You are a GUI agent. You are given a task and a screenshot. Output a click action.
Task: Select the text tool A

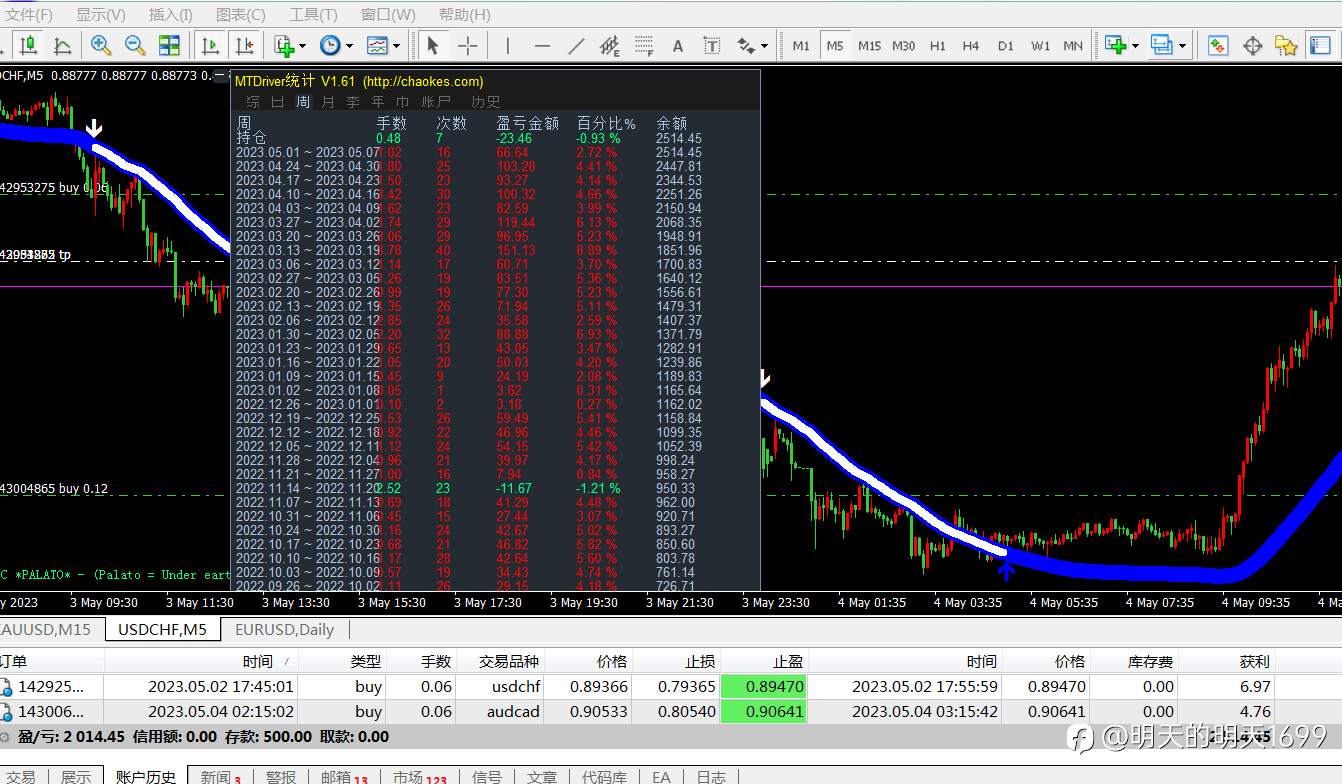[678, 45]
